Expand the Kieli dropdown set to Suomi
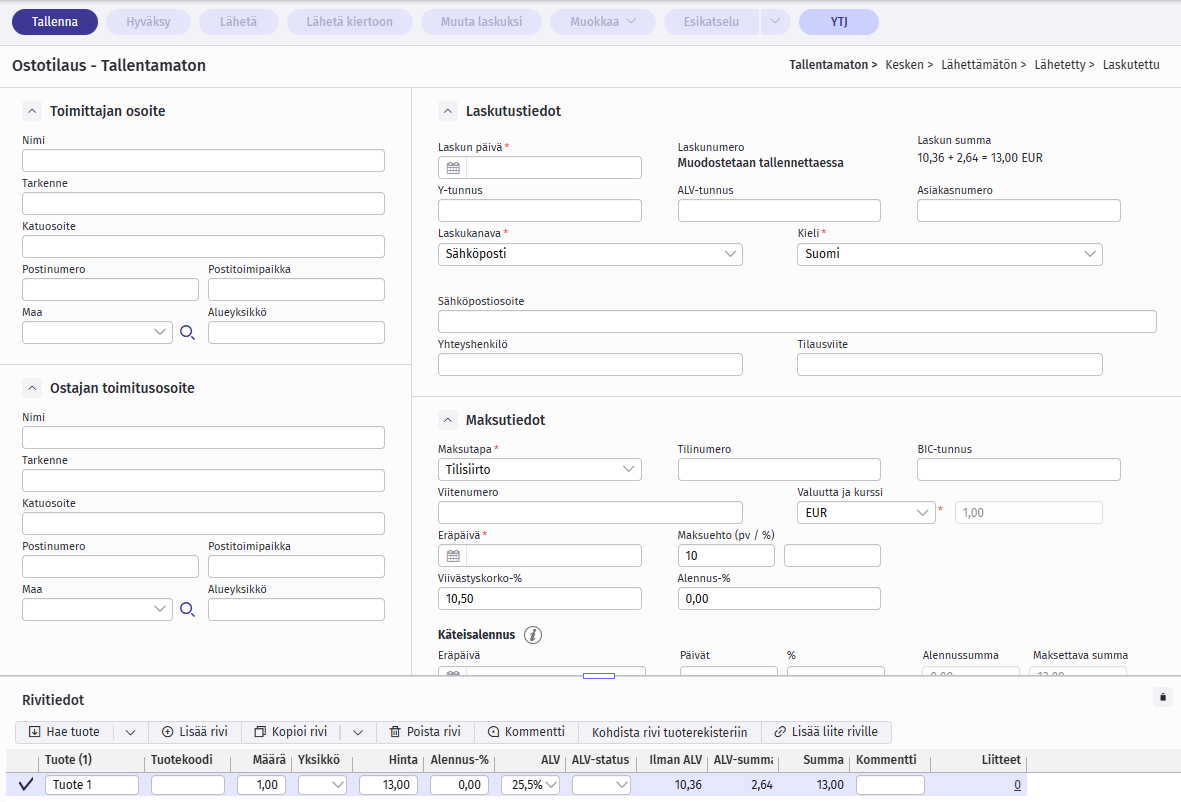 point(949,254)
